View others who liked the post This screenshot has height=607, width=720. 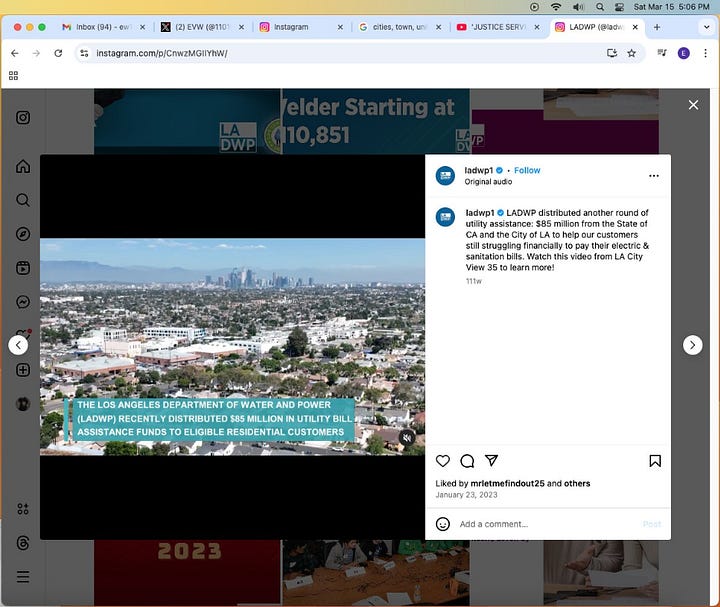(577, 483)
